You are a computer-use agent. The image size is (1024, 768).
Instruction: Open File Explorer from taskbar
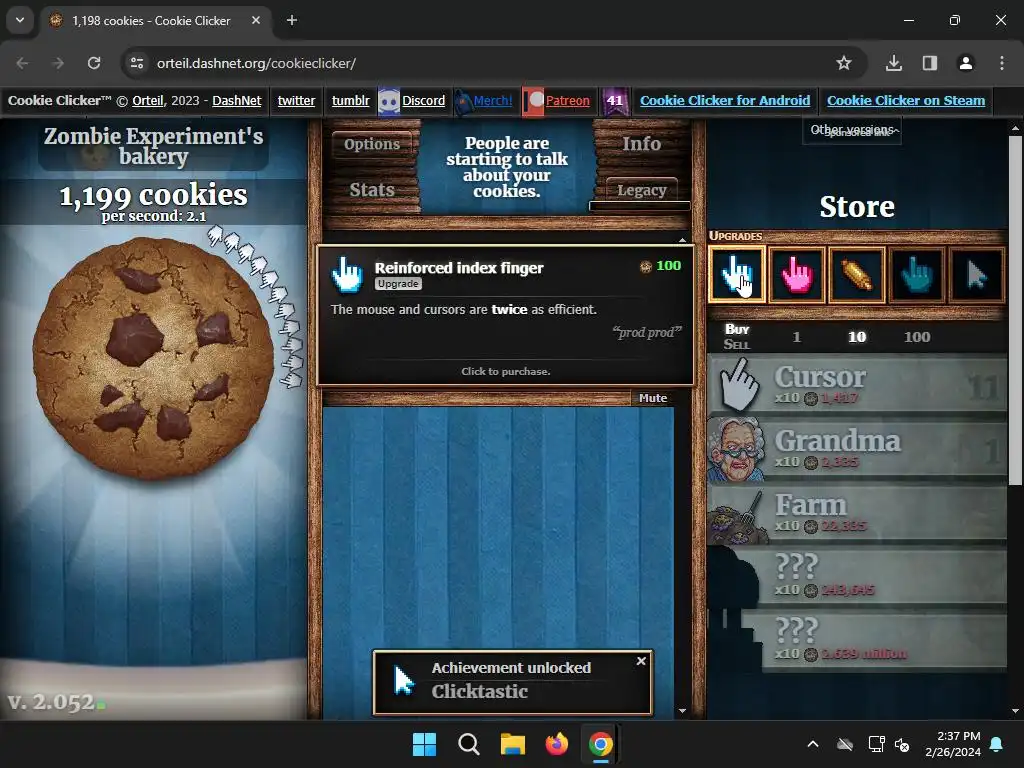click(513, 744)
